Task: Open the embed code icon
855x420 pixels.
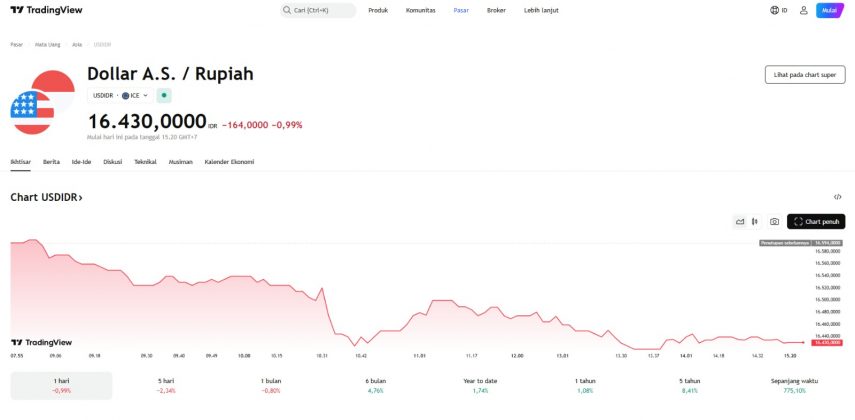Action: [838, 197]
